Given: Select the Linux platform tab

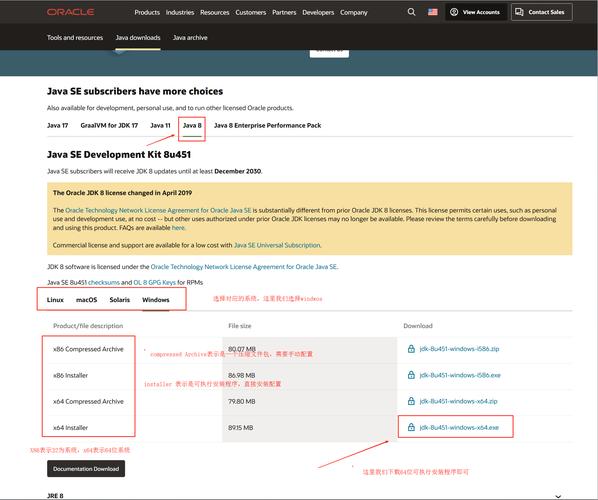Looking at the screenshot, I should point(55,299).
